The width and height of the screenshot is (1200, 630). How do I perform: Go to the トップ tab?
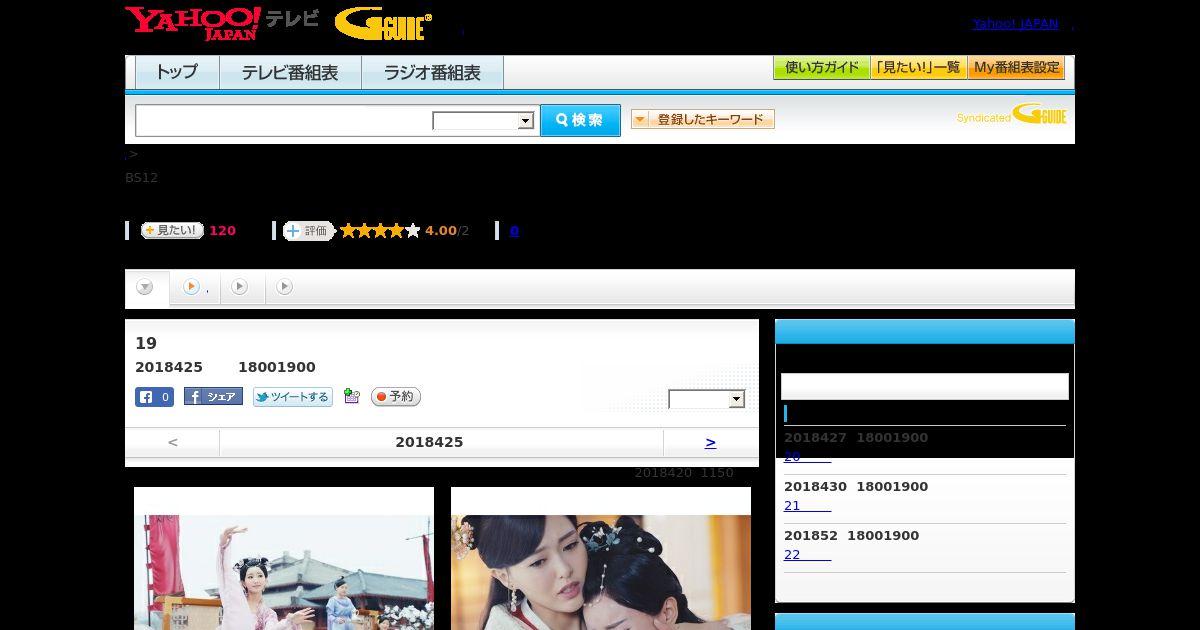(x=177, y=73)
